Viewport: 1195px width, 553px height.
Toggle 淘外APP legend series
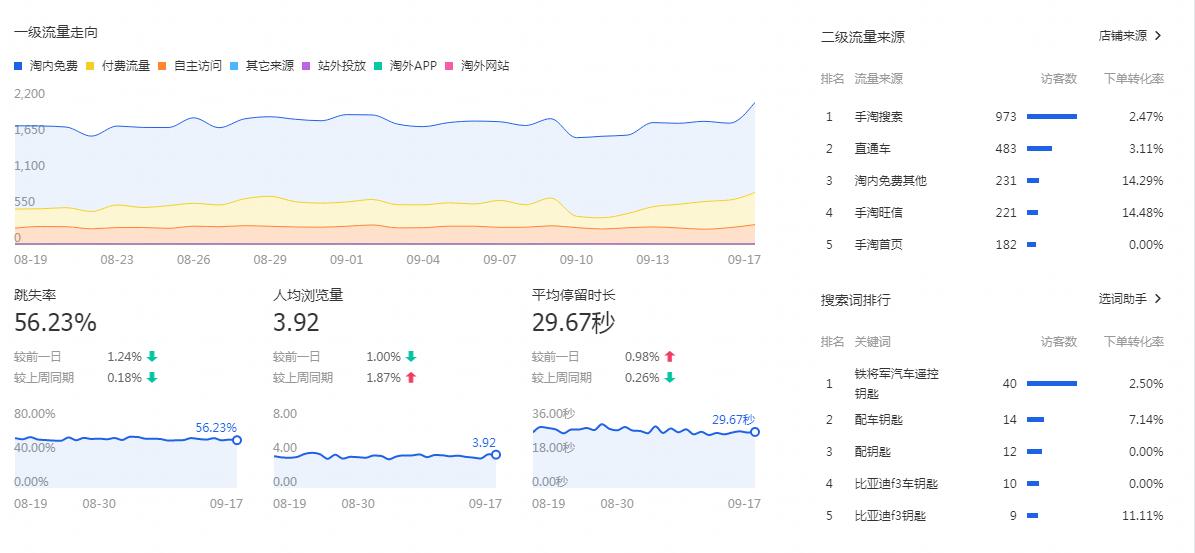pos(405,66)
